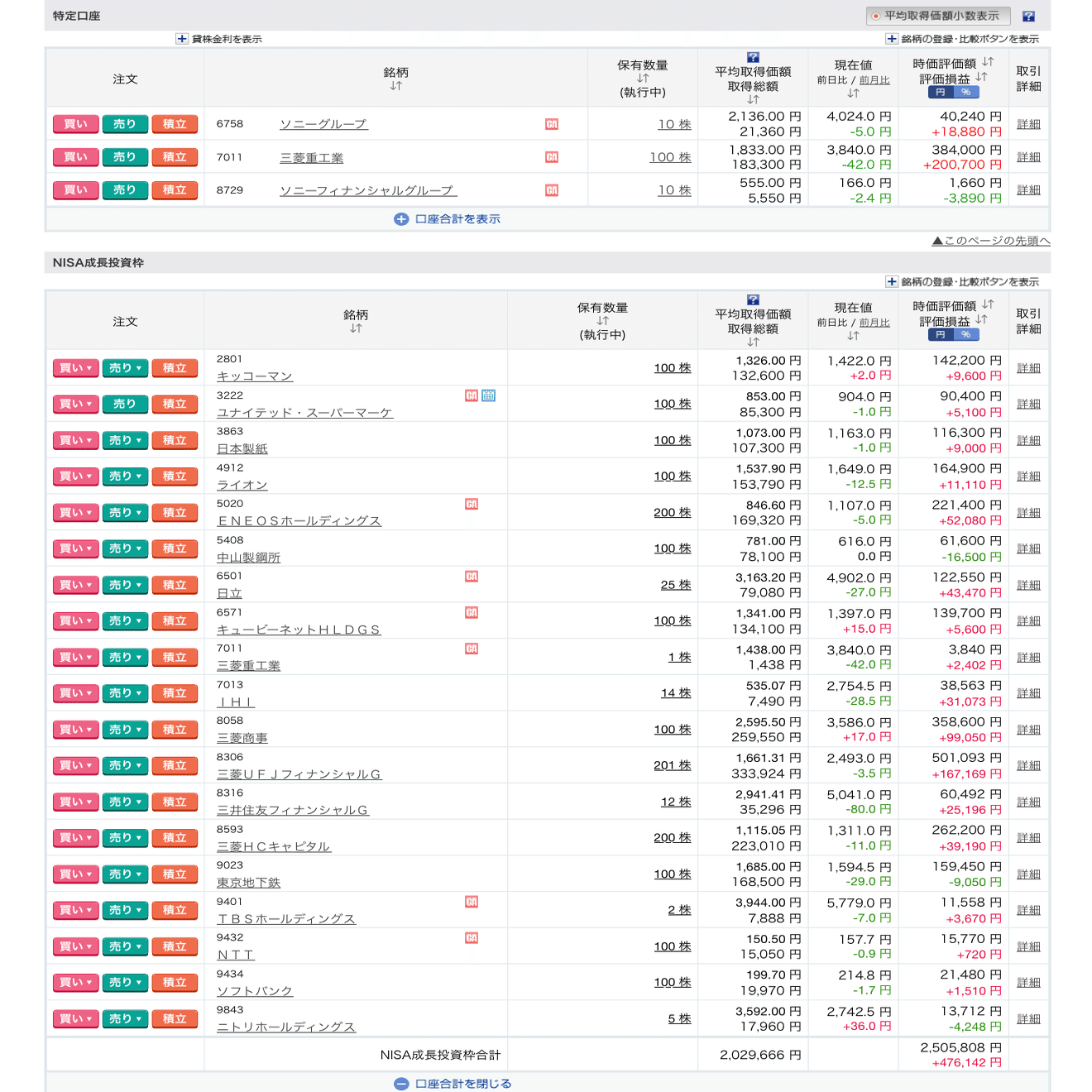
Task: Sort NISA table by 銘柄 arrows
Action: click(356, 328)
